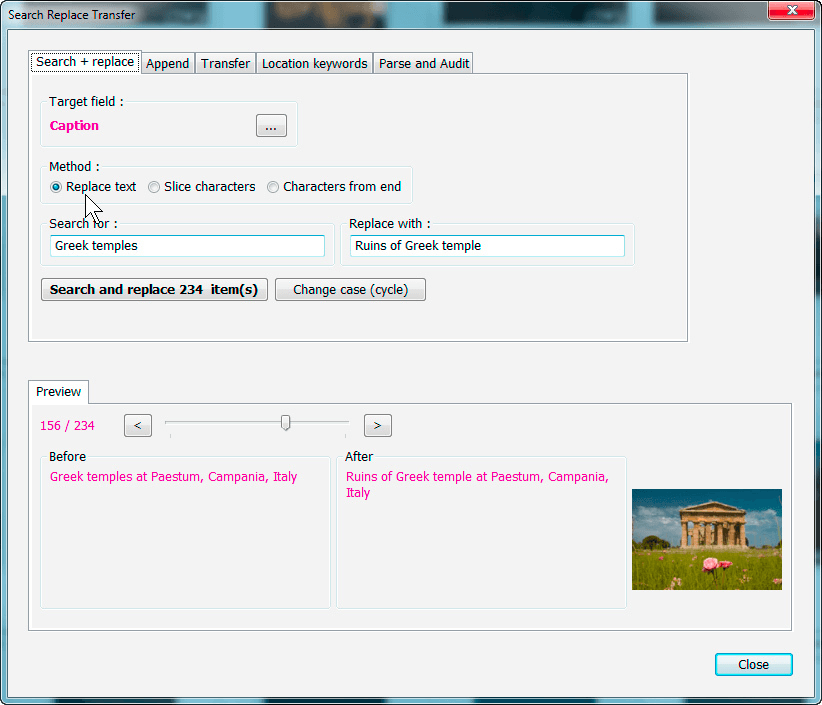Click the Search for input field
Screen dimensions: 822x705
(x=187, y=246)
